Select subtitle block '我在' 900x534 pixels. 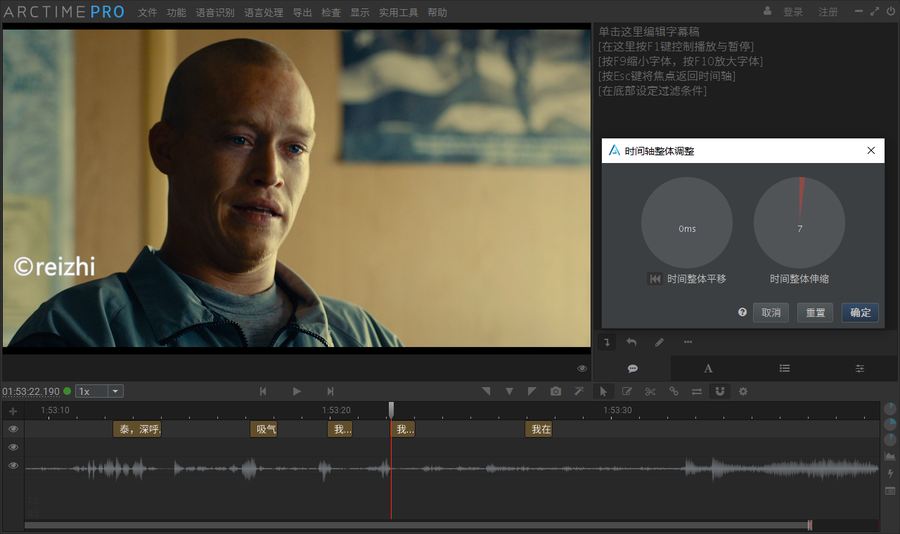point(539,429)
